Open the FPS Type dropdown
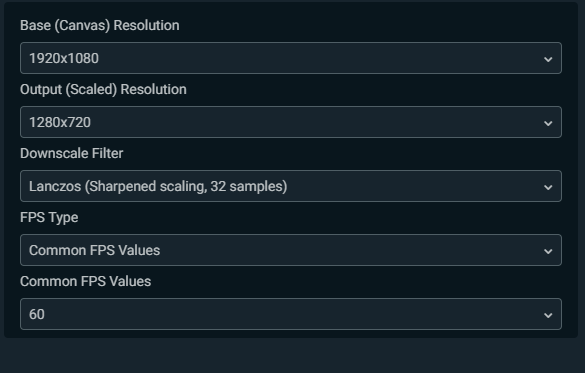 [x=291, y=250]
